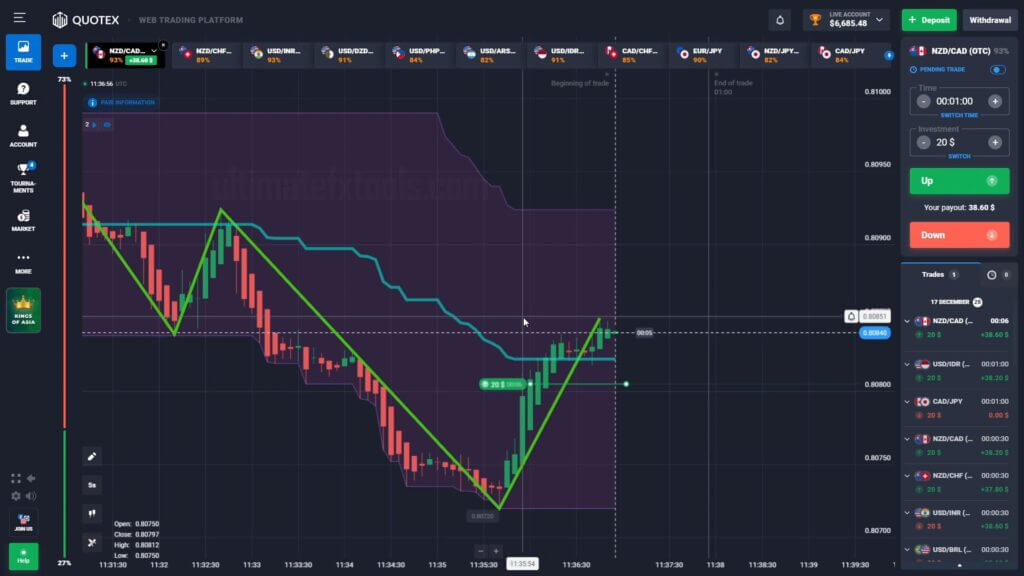Image resolution: width=1024 pixels, height=576 pixels.
Task: Click the 0.80840 current price label
Action: click(874, 333)
